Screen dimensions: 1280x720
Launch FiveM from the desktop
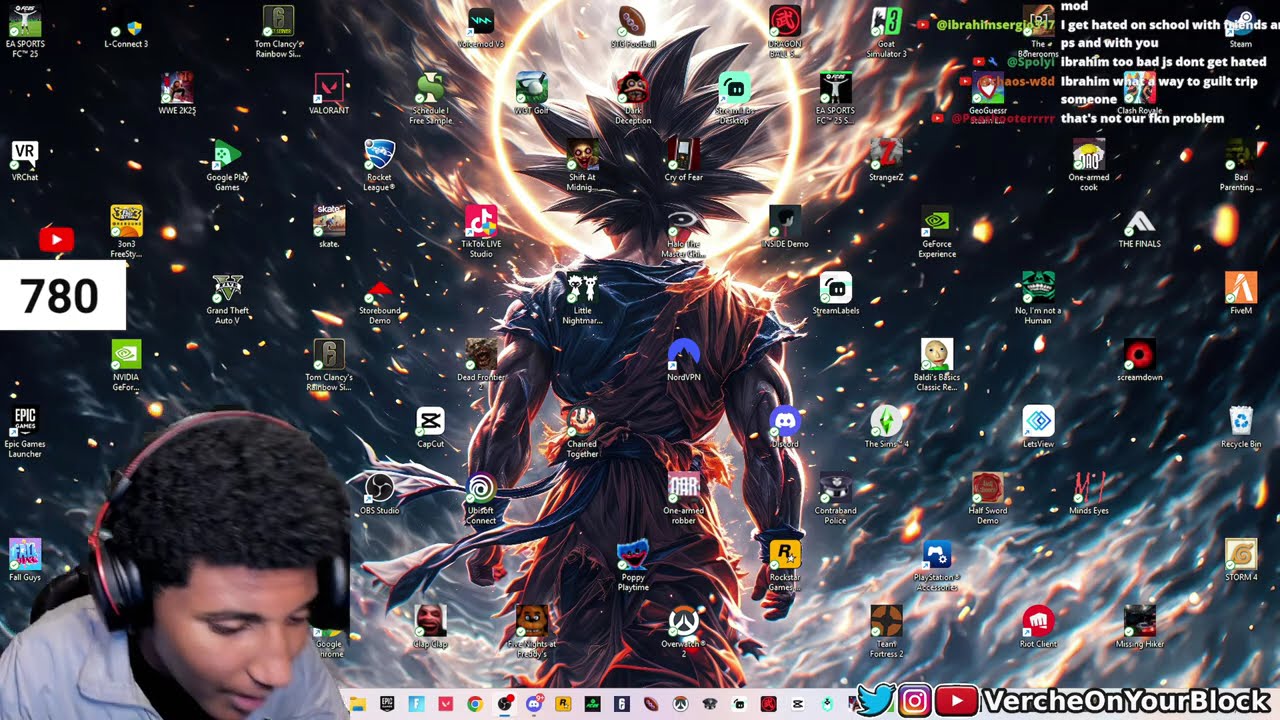coord(1241,294)
